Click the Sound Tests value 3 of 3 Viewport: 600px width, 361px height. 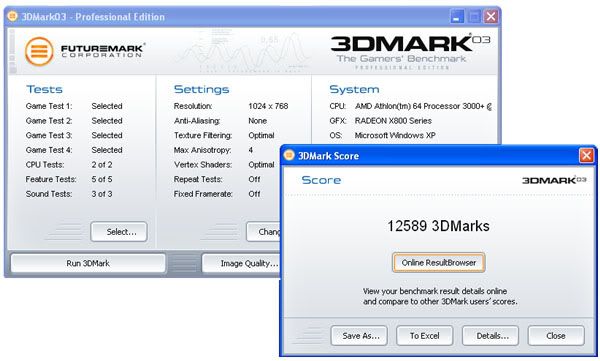(x=102, y=194)
